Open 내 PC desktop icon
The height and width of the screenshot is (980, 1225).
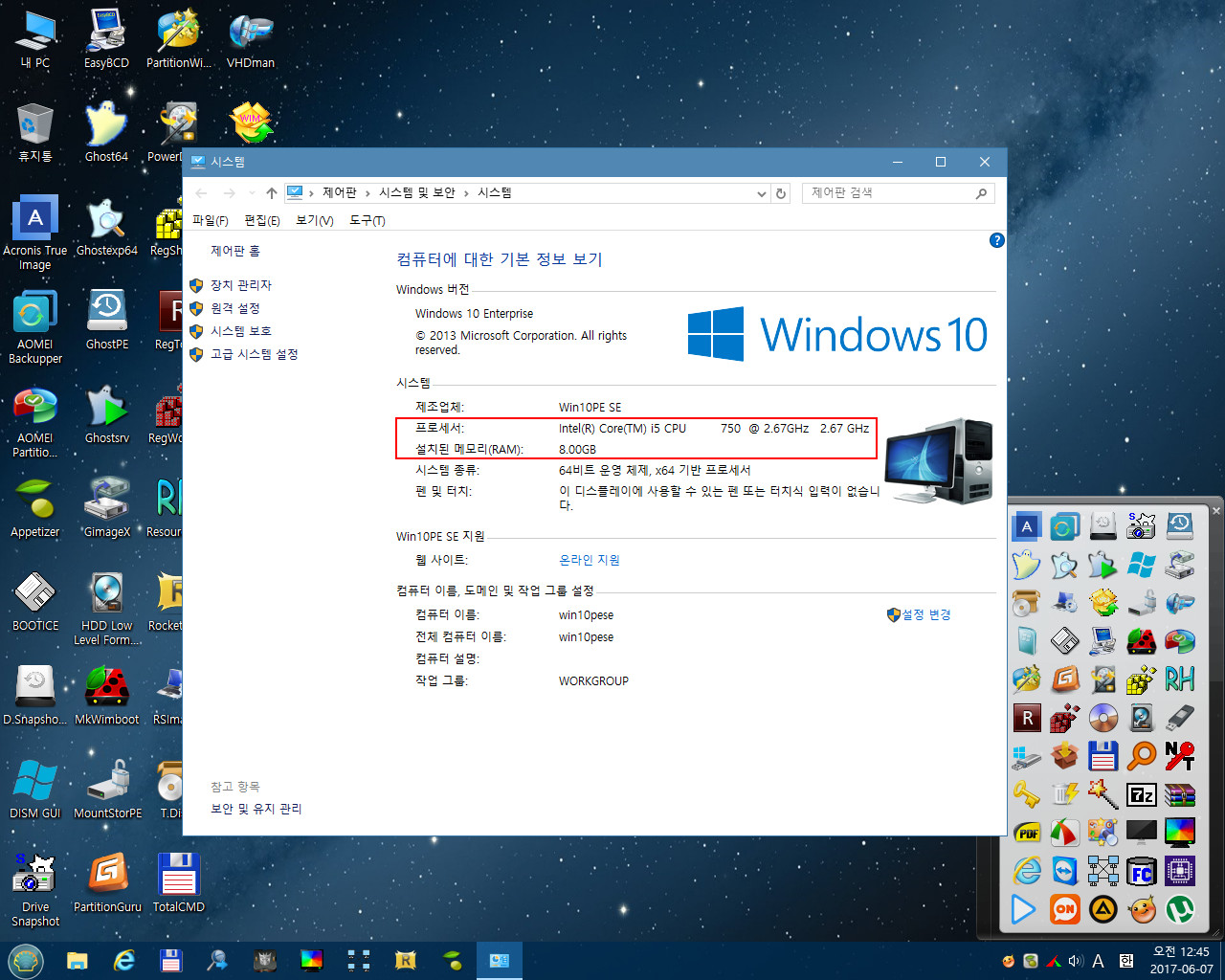pos(35,38)
